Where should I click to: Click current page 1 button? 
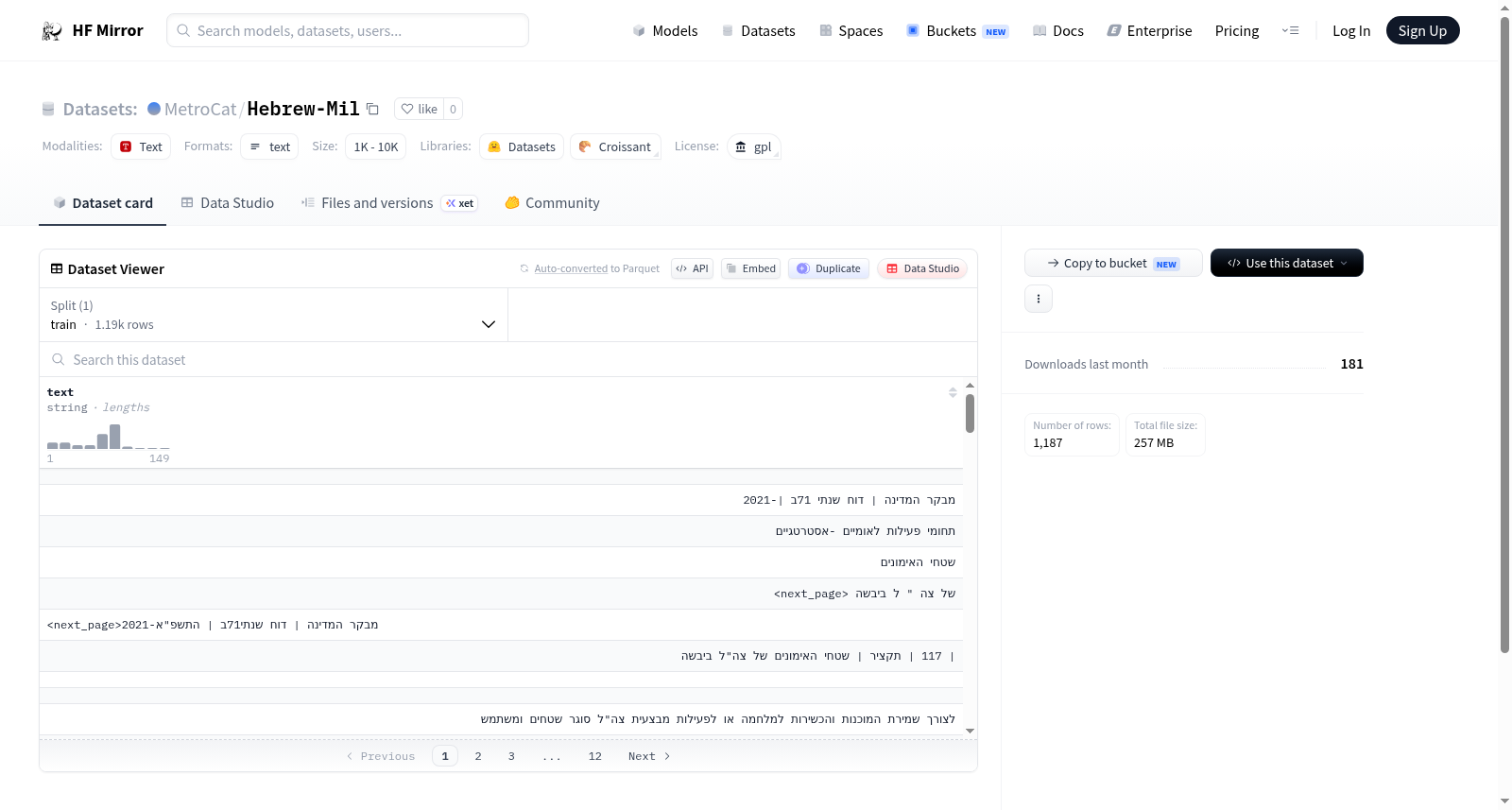click(445, 756)
